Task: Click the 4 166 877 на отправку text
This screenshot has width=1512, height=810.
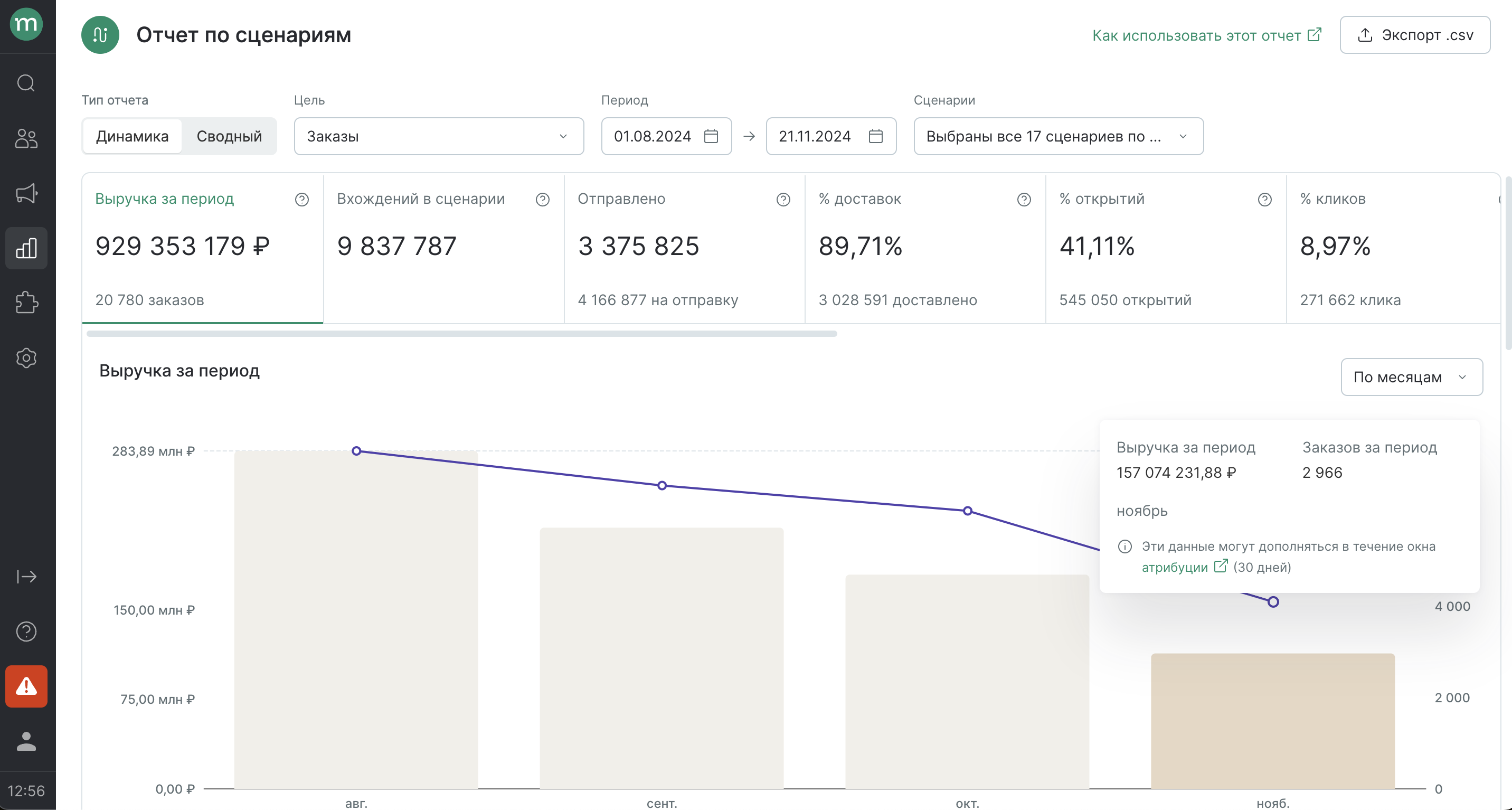Action: [658, 300]
